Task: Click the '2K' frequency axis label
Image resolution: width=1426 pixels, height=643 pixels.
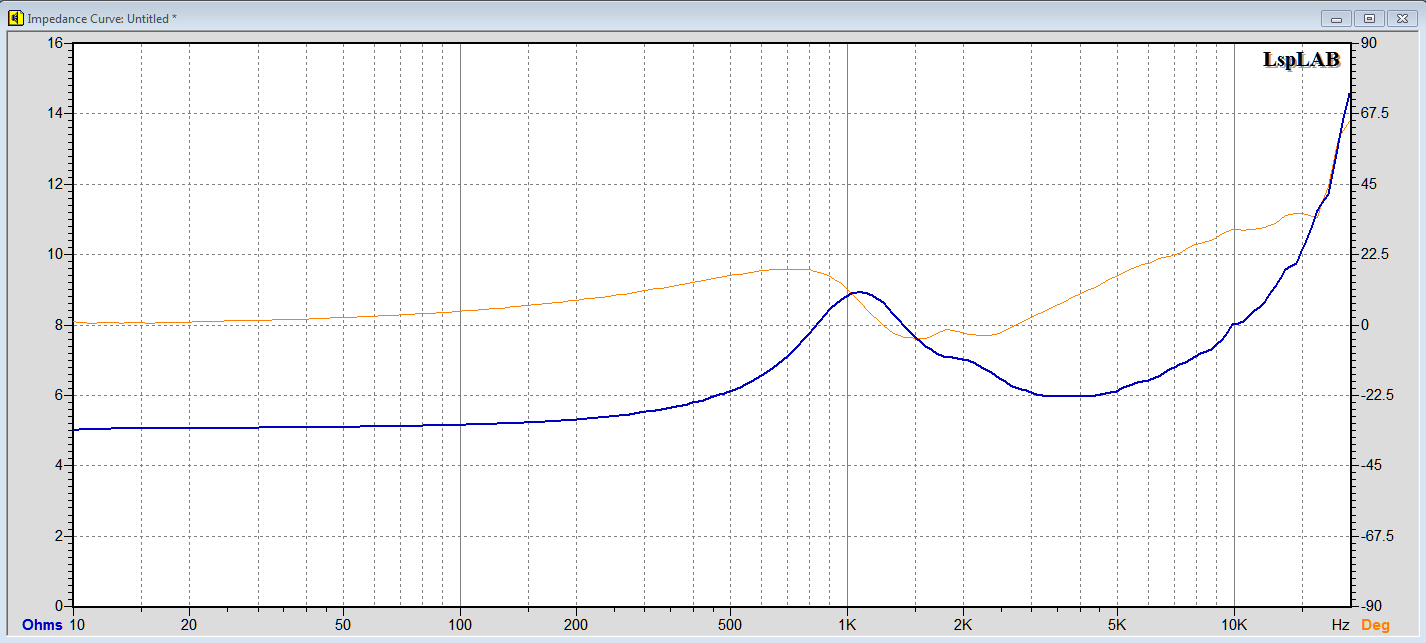Action: [x=964, y=625]
